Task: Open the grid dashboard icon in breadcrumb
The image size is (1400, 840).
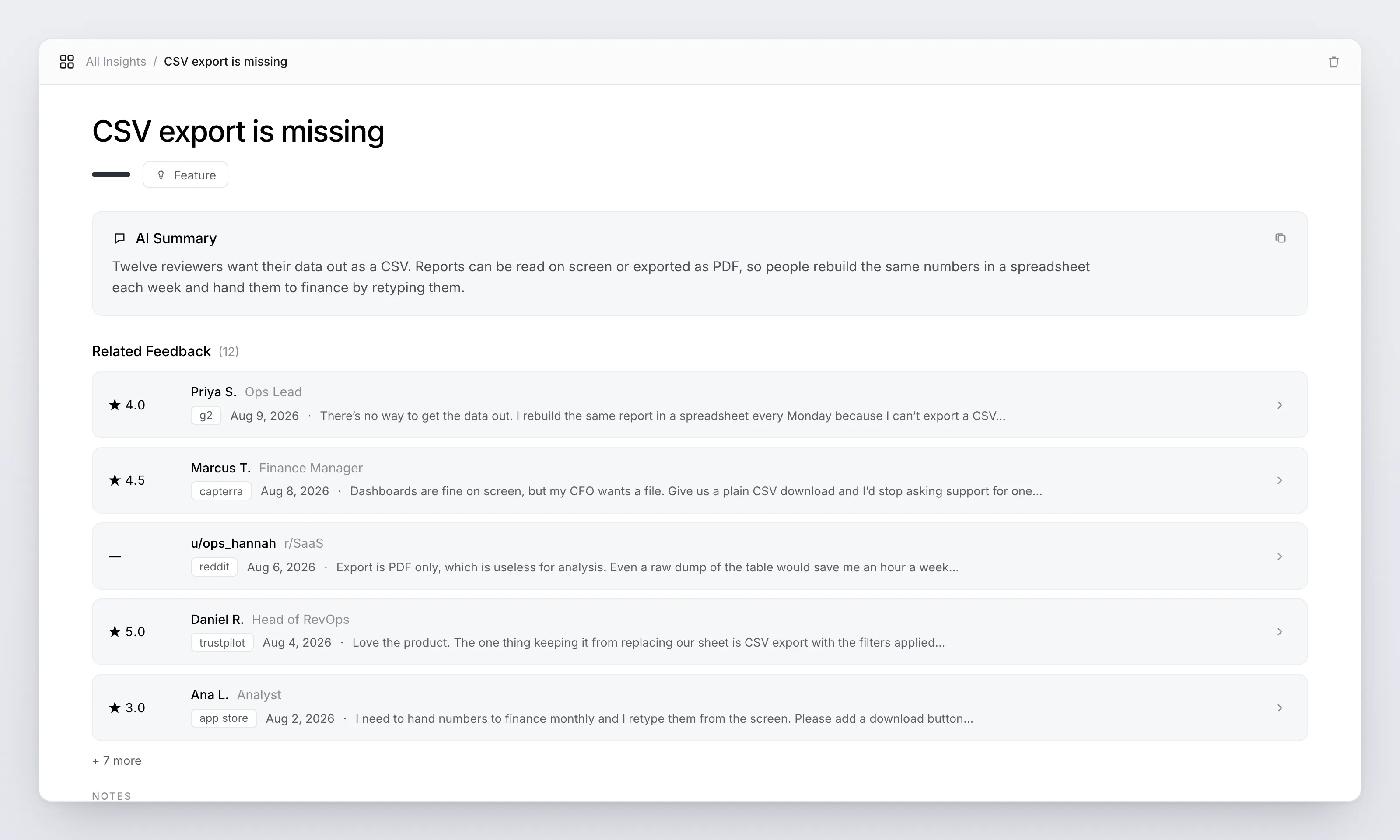Action: click(x=67, y=62)
